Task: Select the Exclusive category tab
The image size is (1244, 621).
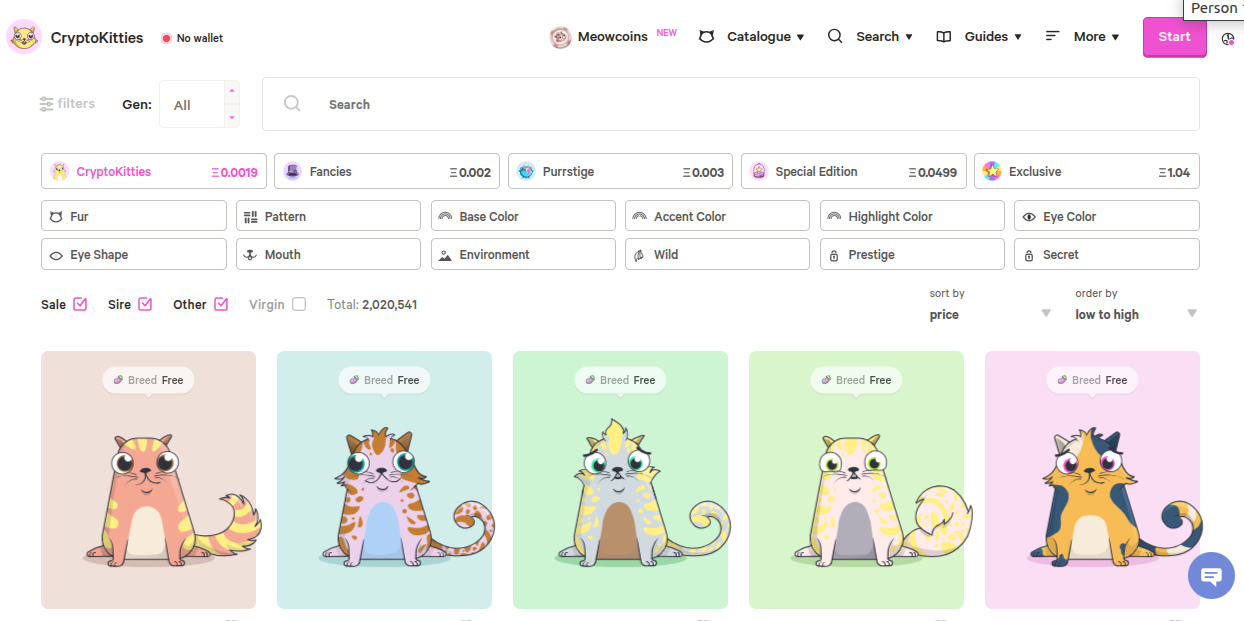Action: click(x=1087, y=171)
